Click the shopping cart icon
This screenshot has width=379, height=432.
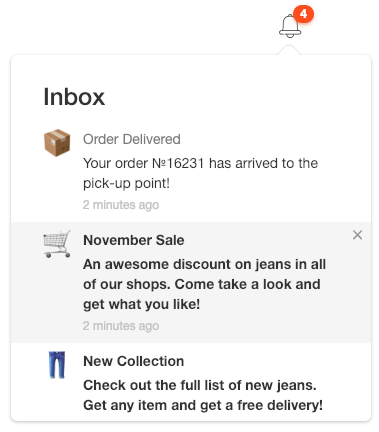(x=57, y=244)
